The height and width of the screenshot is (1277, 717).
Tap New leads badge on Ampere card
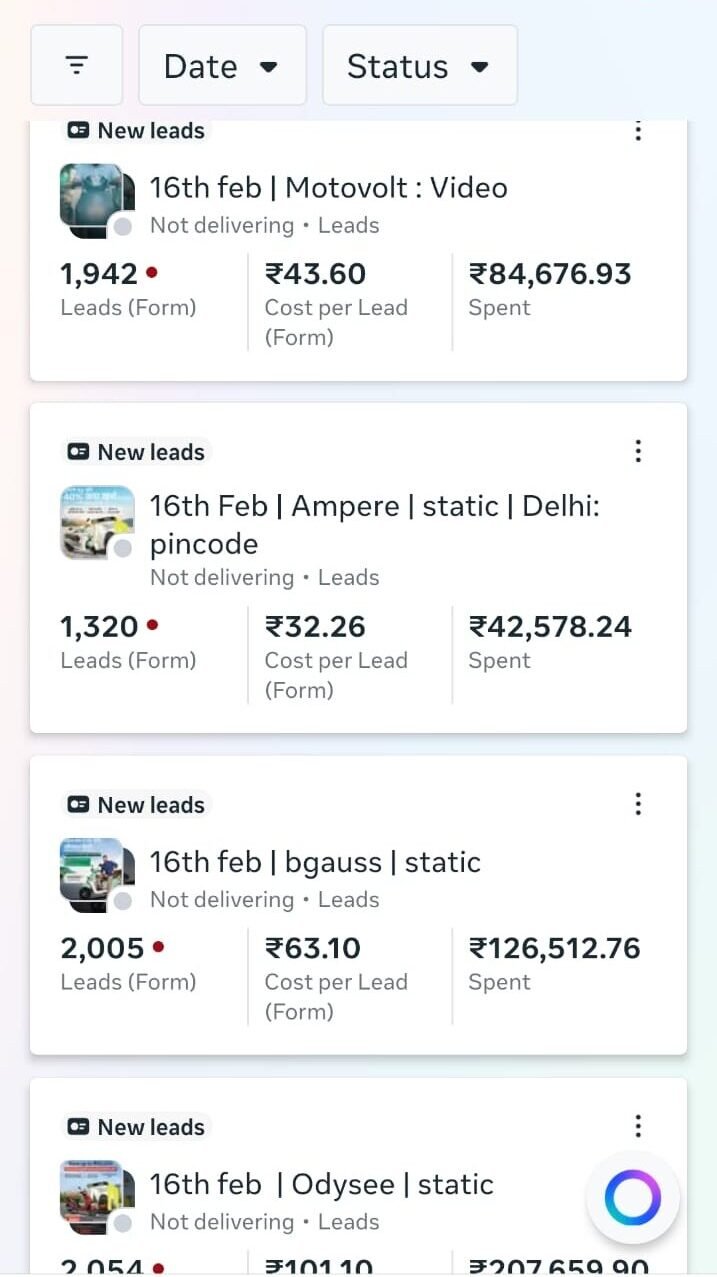pos(136,452)
